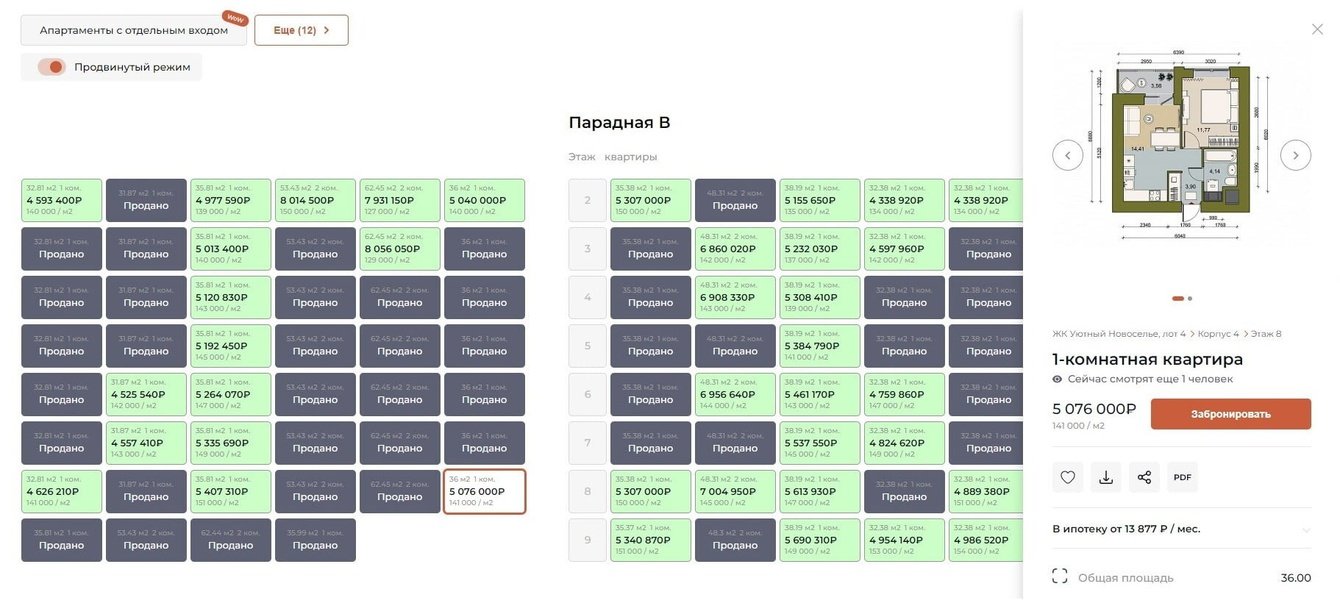
Task: Show next floor plan image with right arrow
Action: pos(1295,155)
